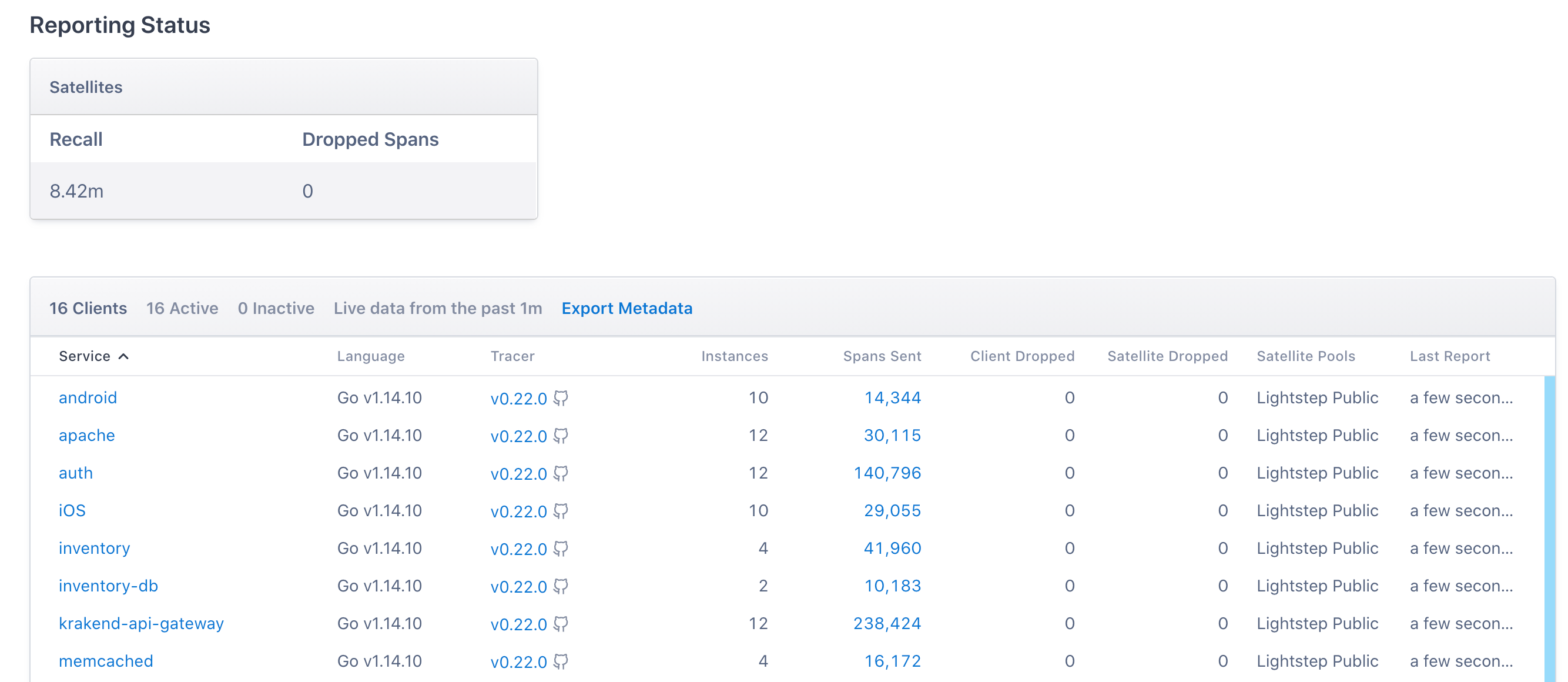Click the Export Metadata link

pos(628,308)
